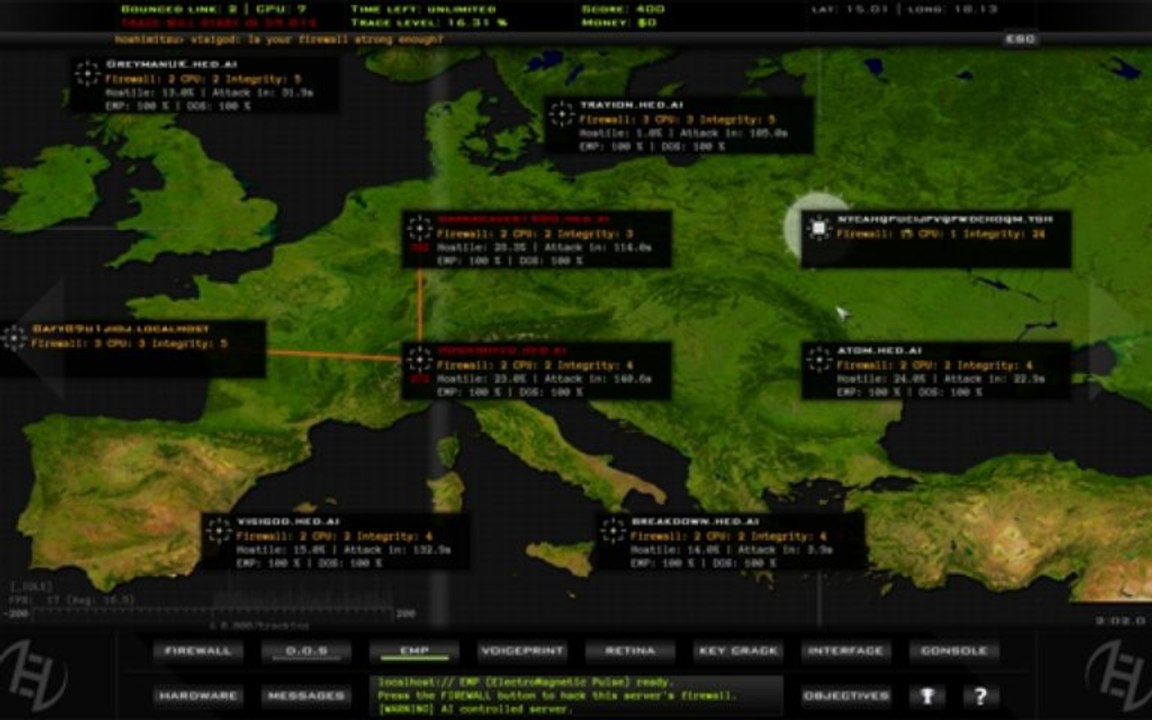This screenshot has width=1152, height=720.
Task: Run the KEY CRACK tool
Action: (738, 651)
